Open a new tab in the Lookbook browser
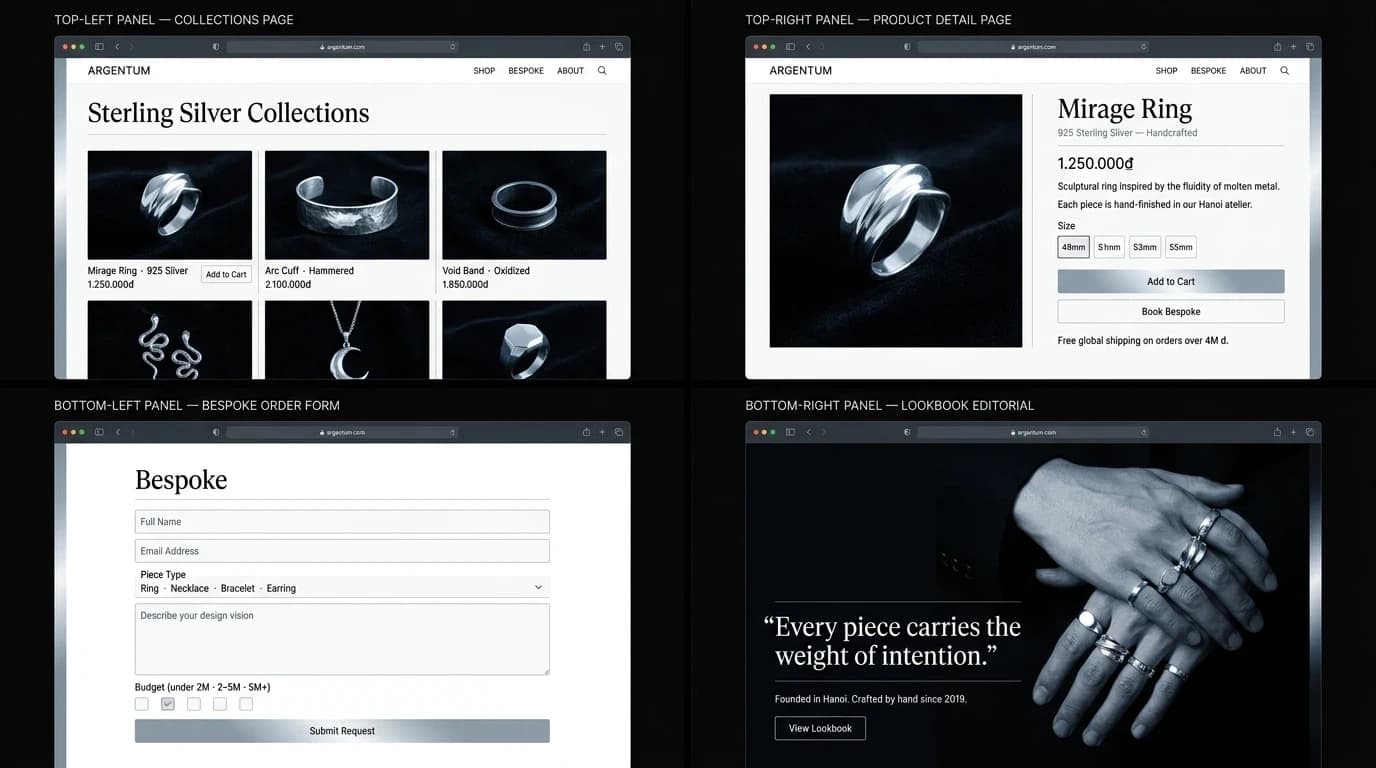The height and width of the screenshot is (768, 1376). click(1293, 432)
